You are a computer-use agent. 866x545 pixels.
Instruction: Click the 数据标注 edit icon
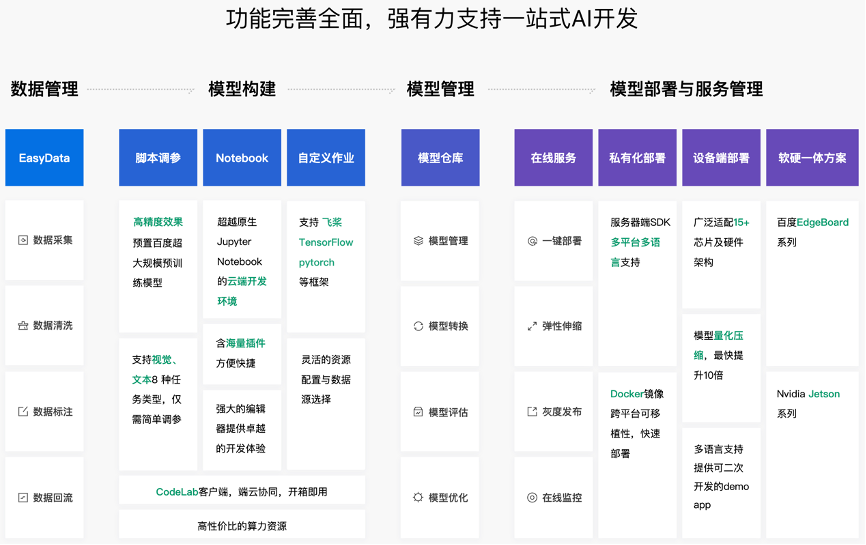tap(23, 411)
